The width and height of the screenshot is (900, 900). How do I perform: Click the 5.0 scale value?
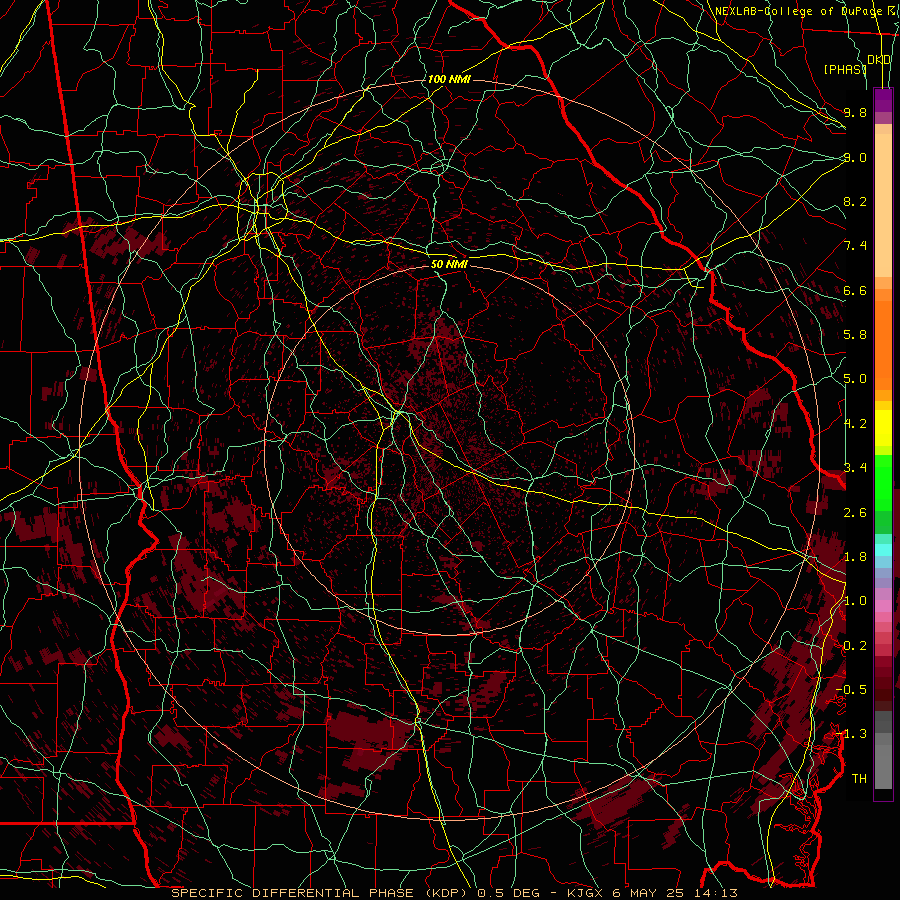click(855, 379)
